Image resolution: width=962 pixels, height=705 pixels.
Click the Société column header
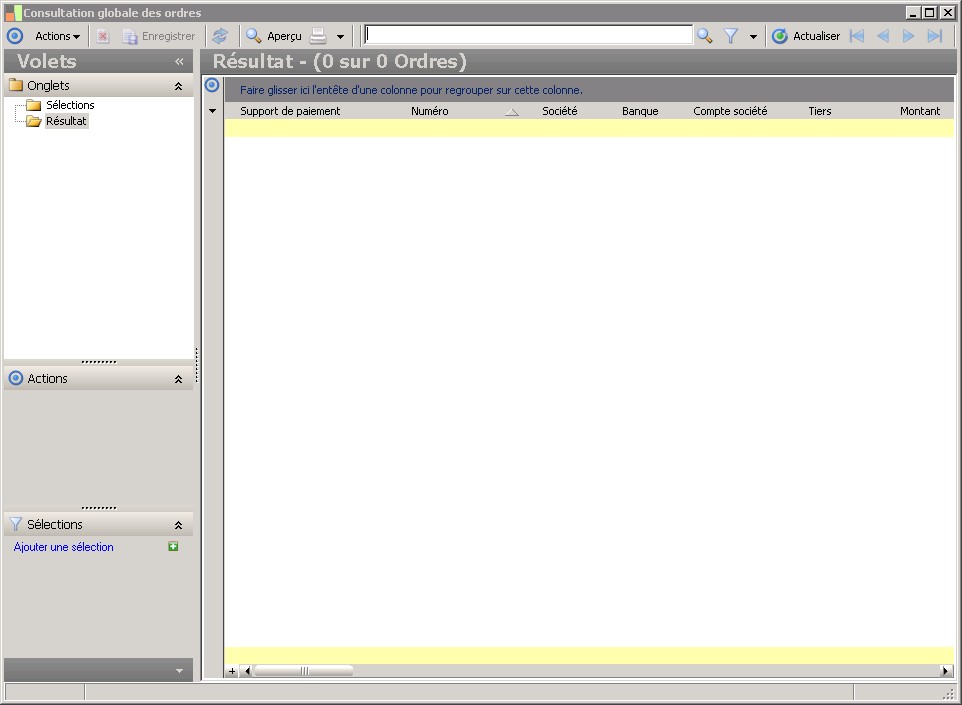point(560,111)
